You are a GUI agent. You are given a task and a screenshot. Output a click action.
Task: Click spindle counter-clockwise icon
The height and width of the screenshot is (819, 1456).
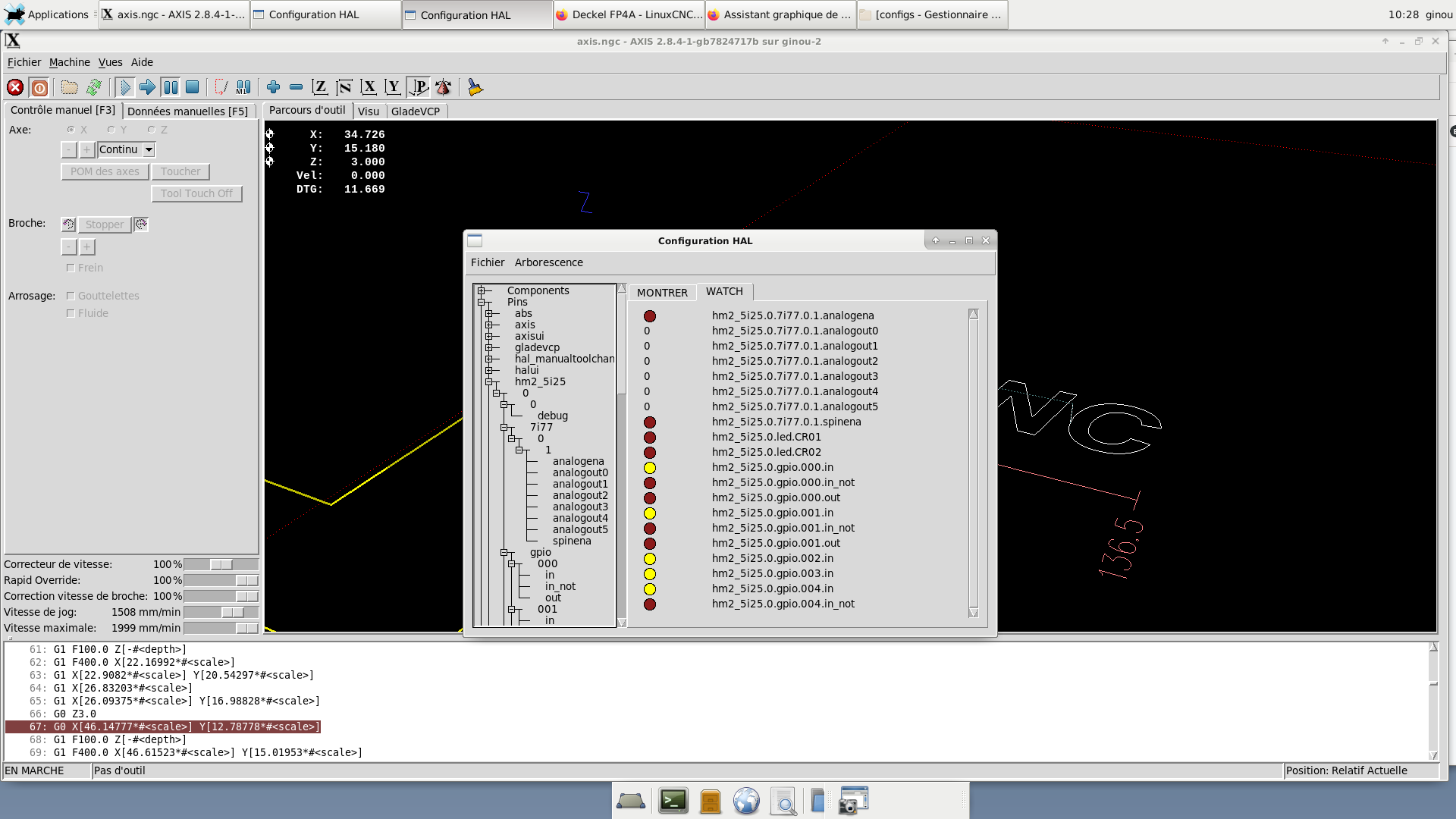68,224
